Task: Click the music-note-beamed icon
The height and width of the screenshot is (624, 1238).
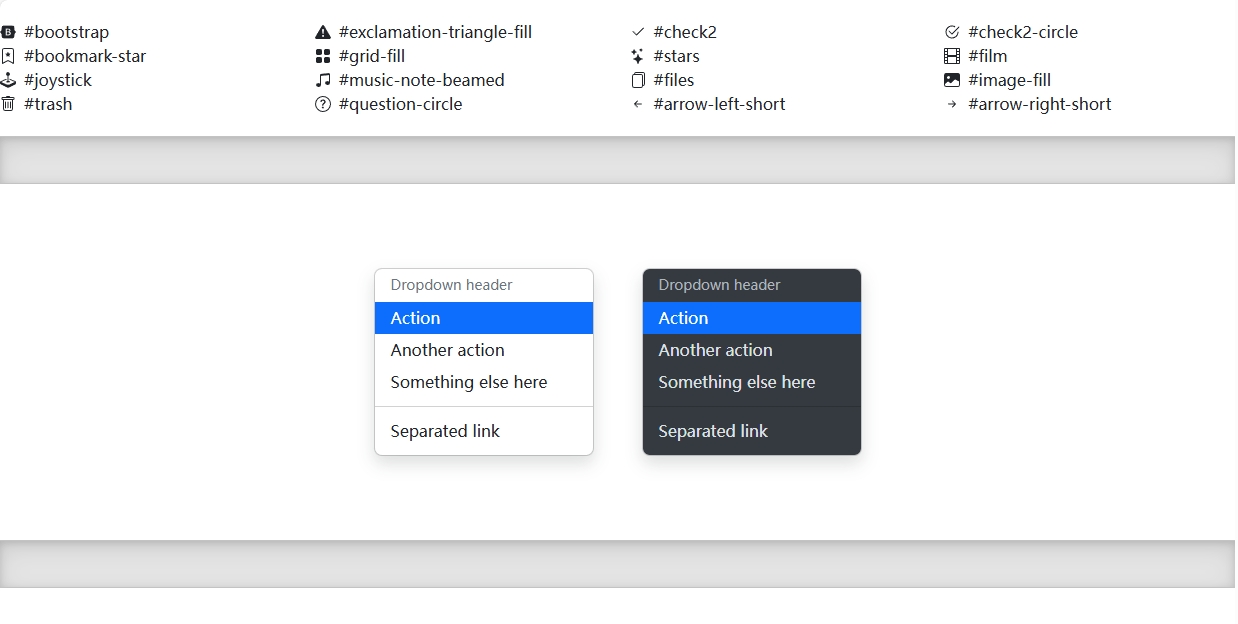Action: click(x=322, y=80)
